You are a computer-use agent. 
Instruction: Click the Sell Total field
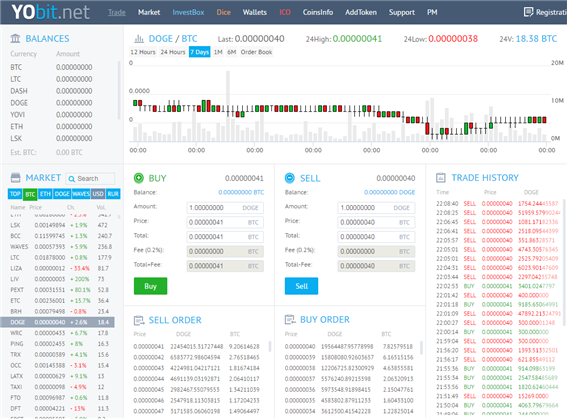tap(376, 237)
